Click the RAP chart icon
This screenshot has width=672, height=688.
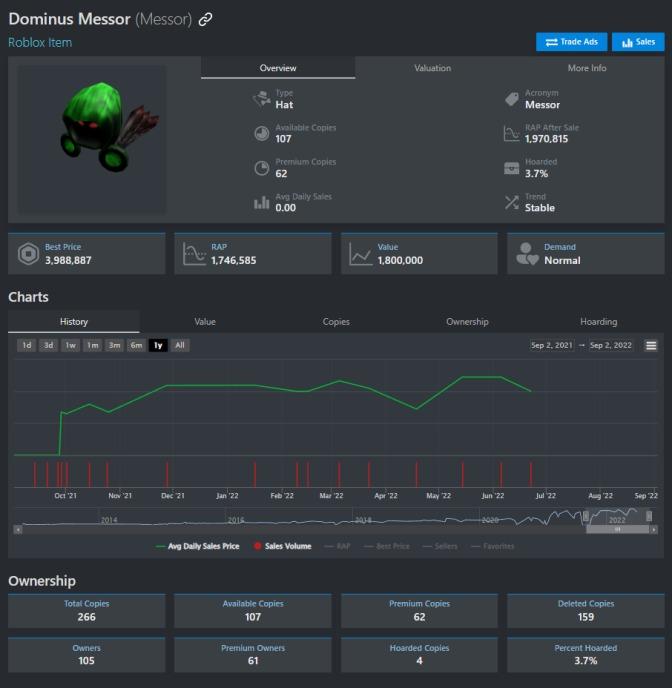click(194, 254)
